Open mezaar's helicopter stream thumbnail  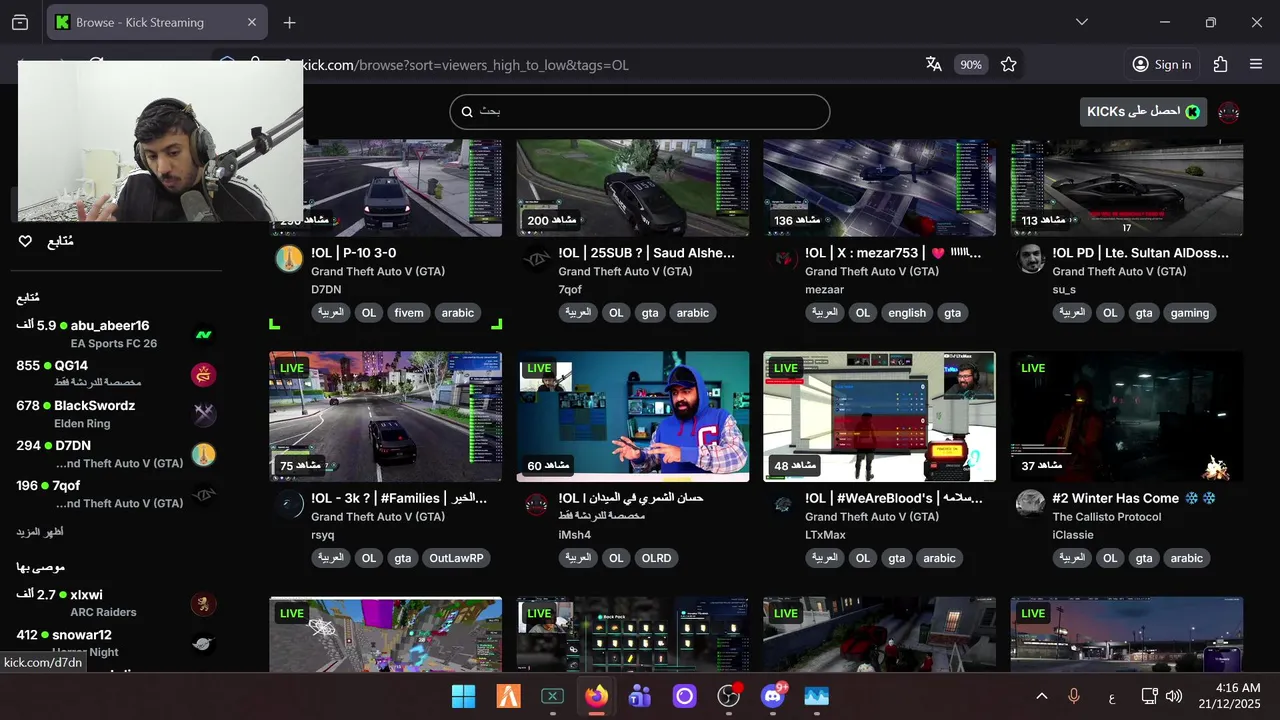pyautogui.click(x=879, y=188)
